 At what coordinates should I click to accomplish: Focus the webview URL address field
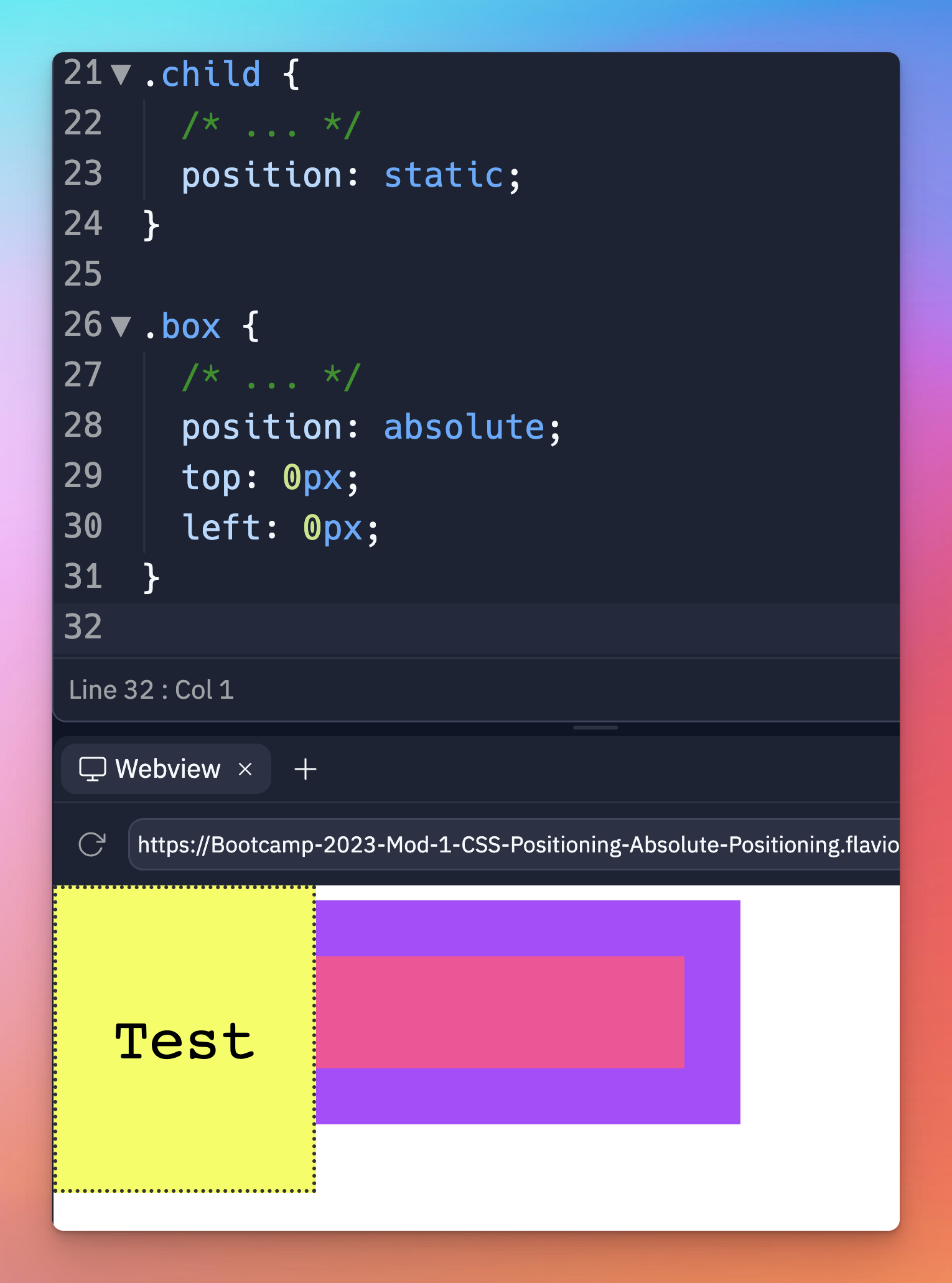pyautogui.click(x=516, y=844)
